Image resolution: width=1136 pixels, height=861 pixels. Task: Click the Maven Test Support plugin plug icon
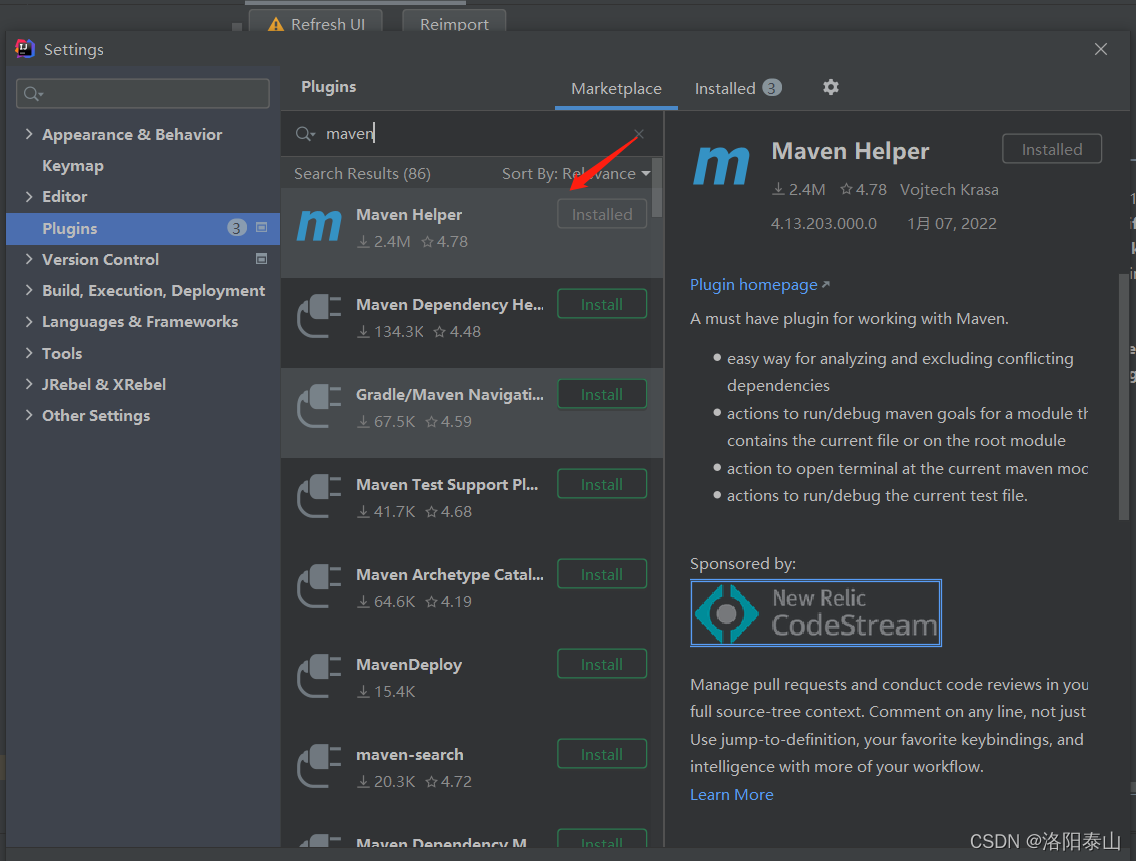click(x=320, y=496)
